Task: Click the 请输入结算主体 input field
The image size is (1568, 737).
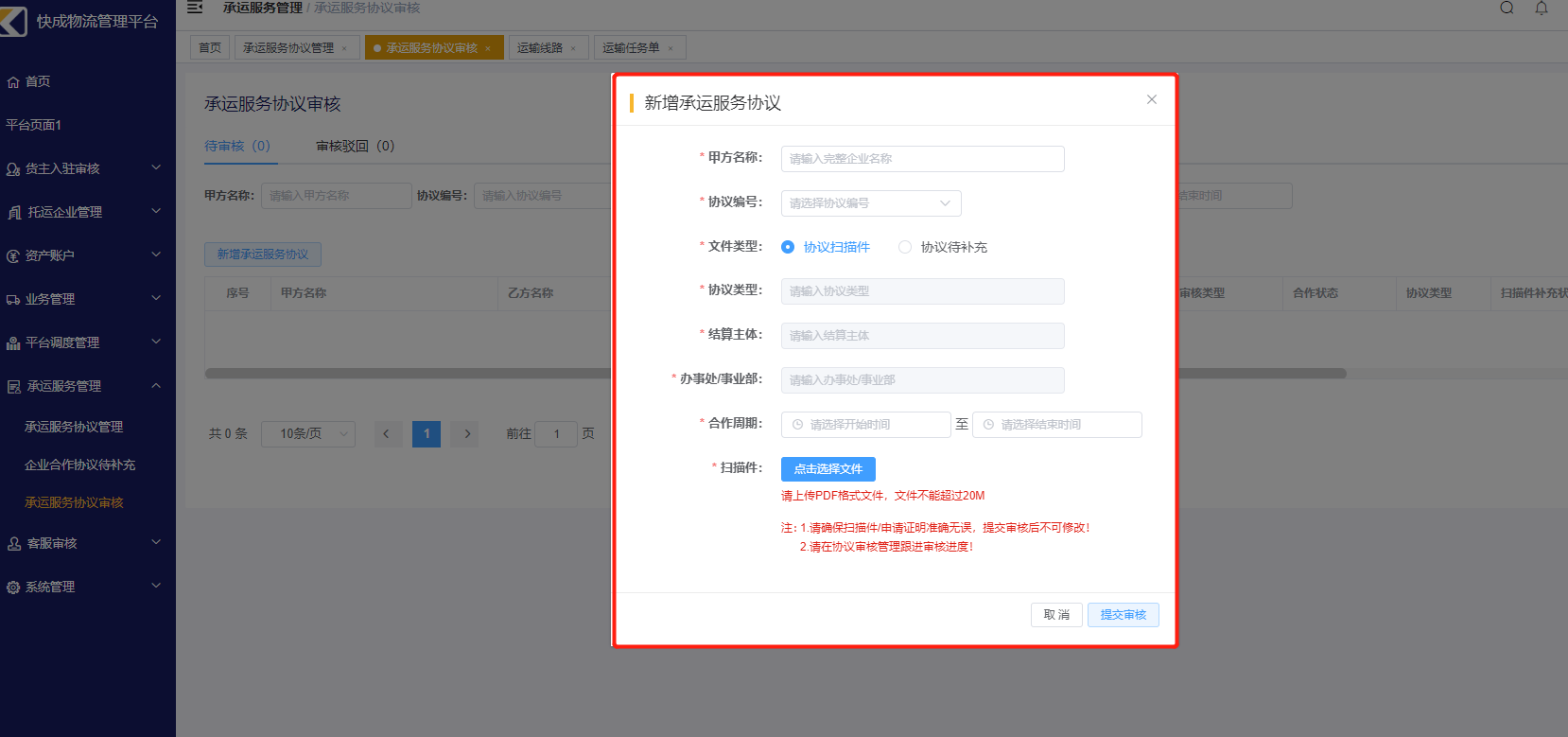Action: point(923,336)
